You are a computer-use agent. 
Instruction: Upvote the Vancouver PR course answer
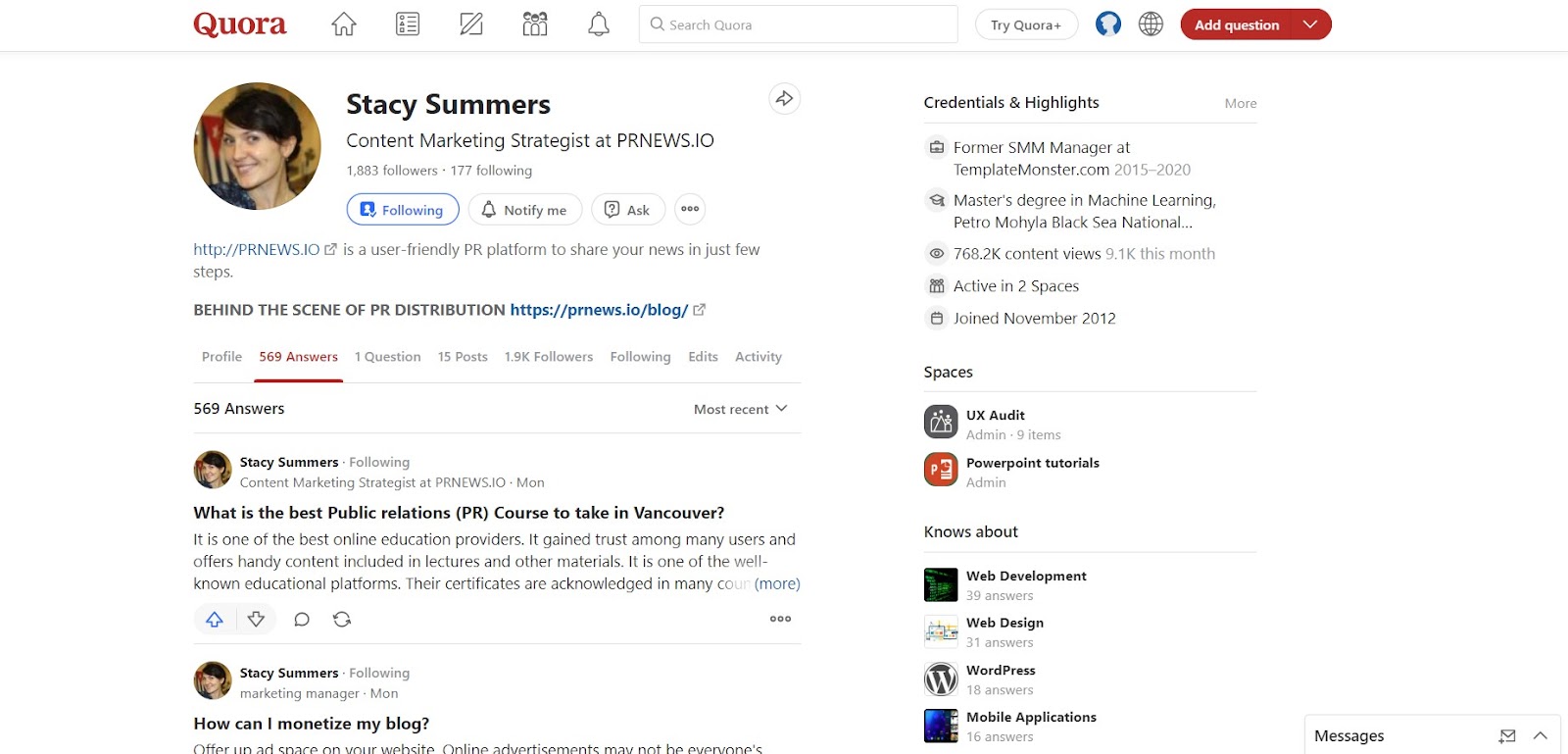click(x=215, y=620)
